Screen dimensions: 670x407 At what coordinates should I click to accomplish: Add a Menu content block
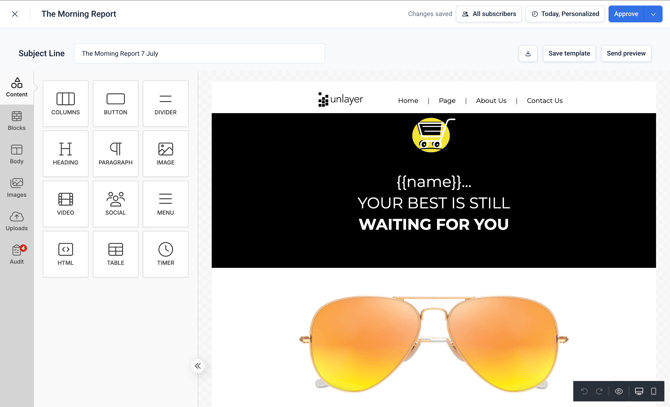[165, 204]
